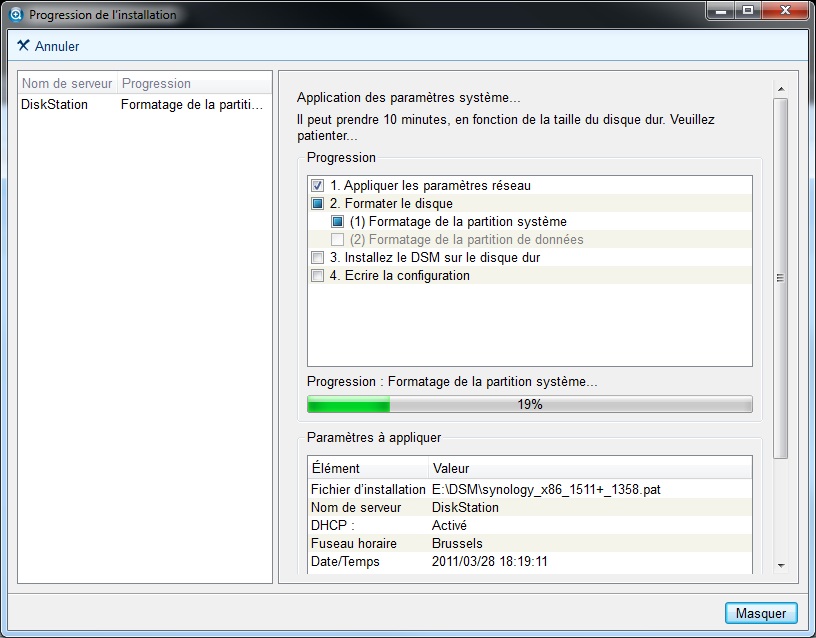816x638 pixels.
Task: Toggle checkbox for Formatage de la partition système
Action: pos(337,222)
